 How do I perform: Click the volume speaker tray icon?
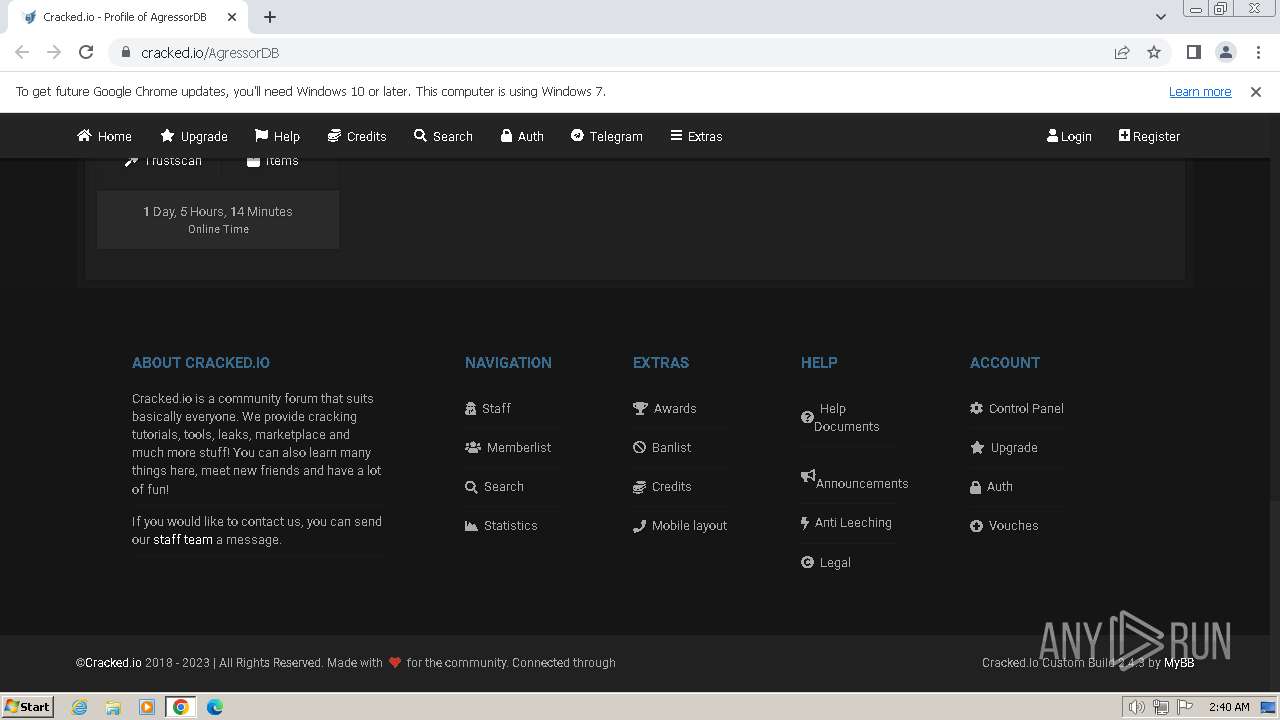[1136, 707]
